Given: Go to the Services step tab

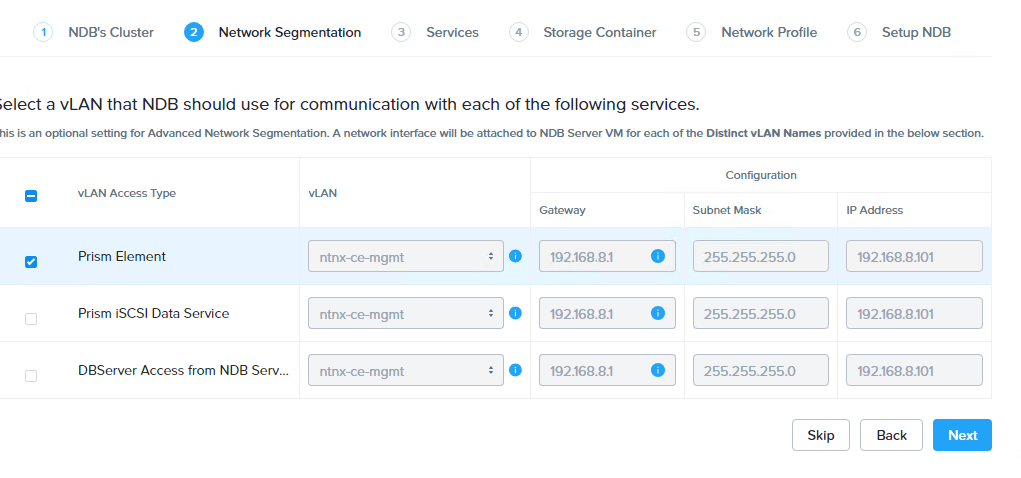Looking at the screenshot, I should tap(451, 32).
